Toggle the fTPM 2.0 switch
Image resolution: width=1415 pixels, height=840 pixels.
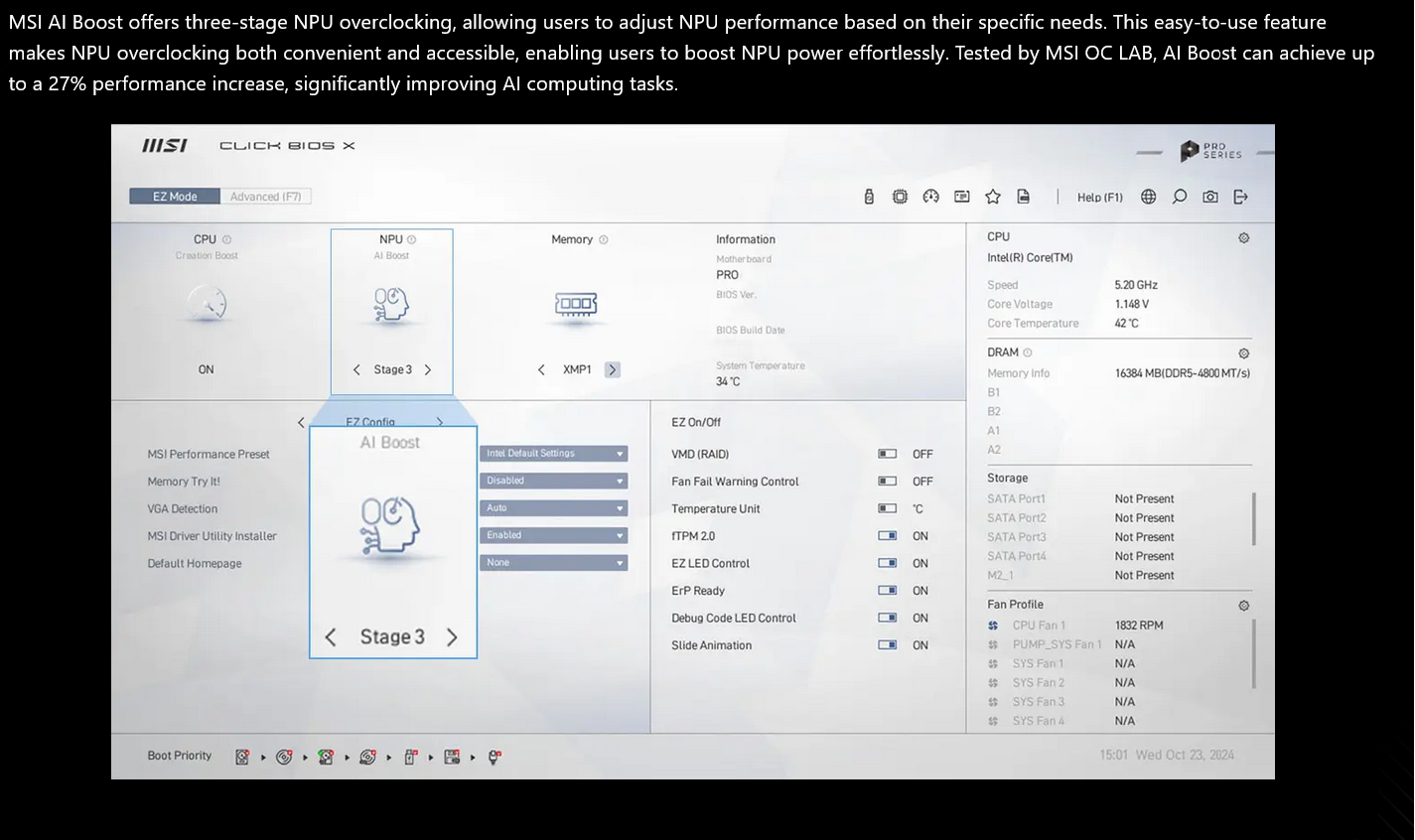click(x=887, y=536)
